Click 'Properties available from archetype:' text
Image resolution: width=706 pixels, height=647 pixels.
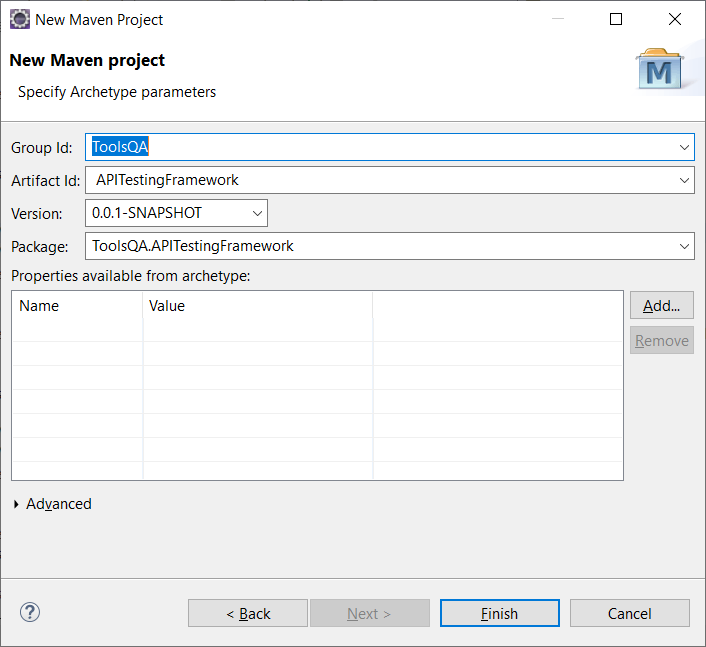[x=131, y=276]
